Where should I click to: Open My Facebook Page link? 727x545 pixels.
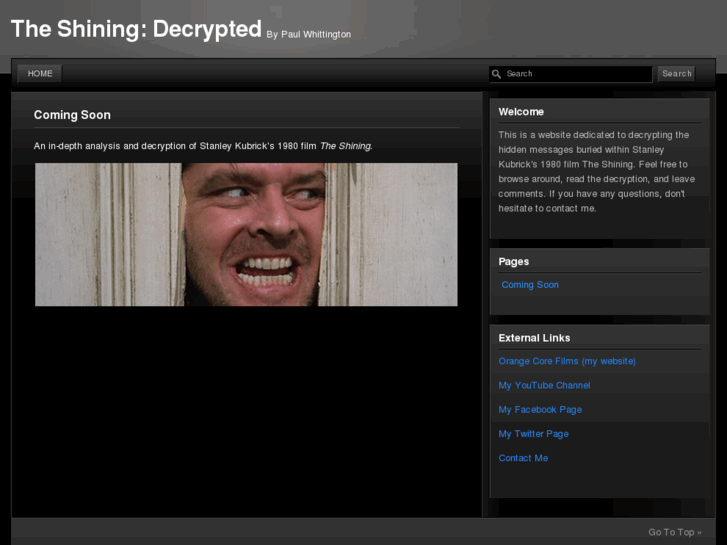[540, 410]
